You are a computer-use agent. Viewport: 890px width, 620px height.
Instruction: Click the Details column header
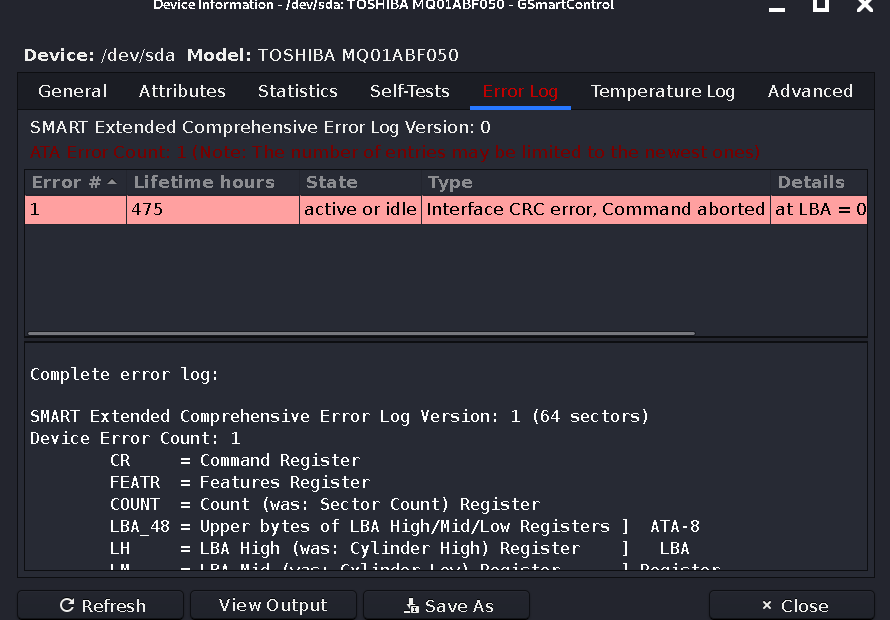coord(811,182)
